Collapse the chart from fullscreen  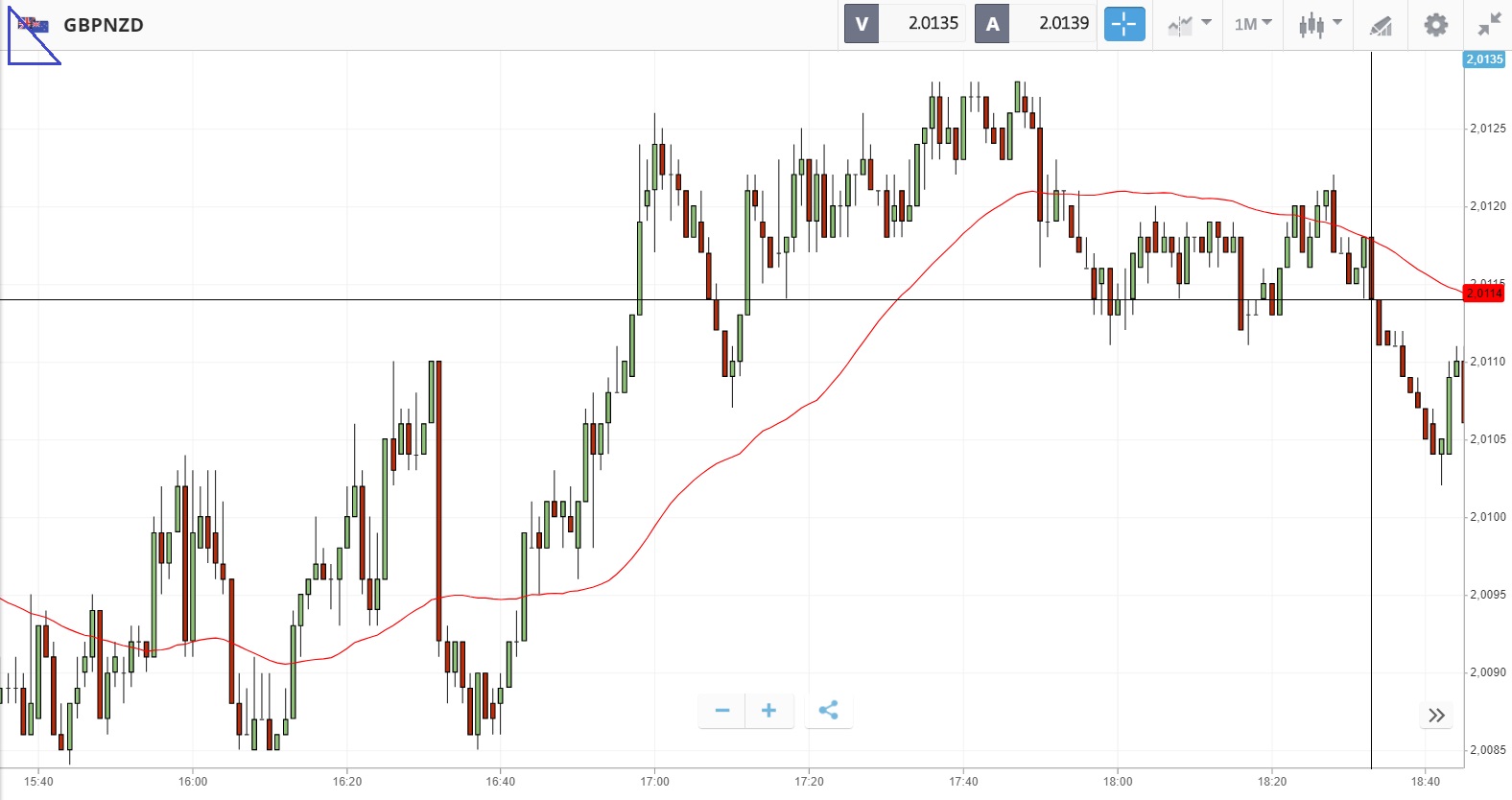tap(1489, 24)
